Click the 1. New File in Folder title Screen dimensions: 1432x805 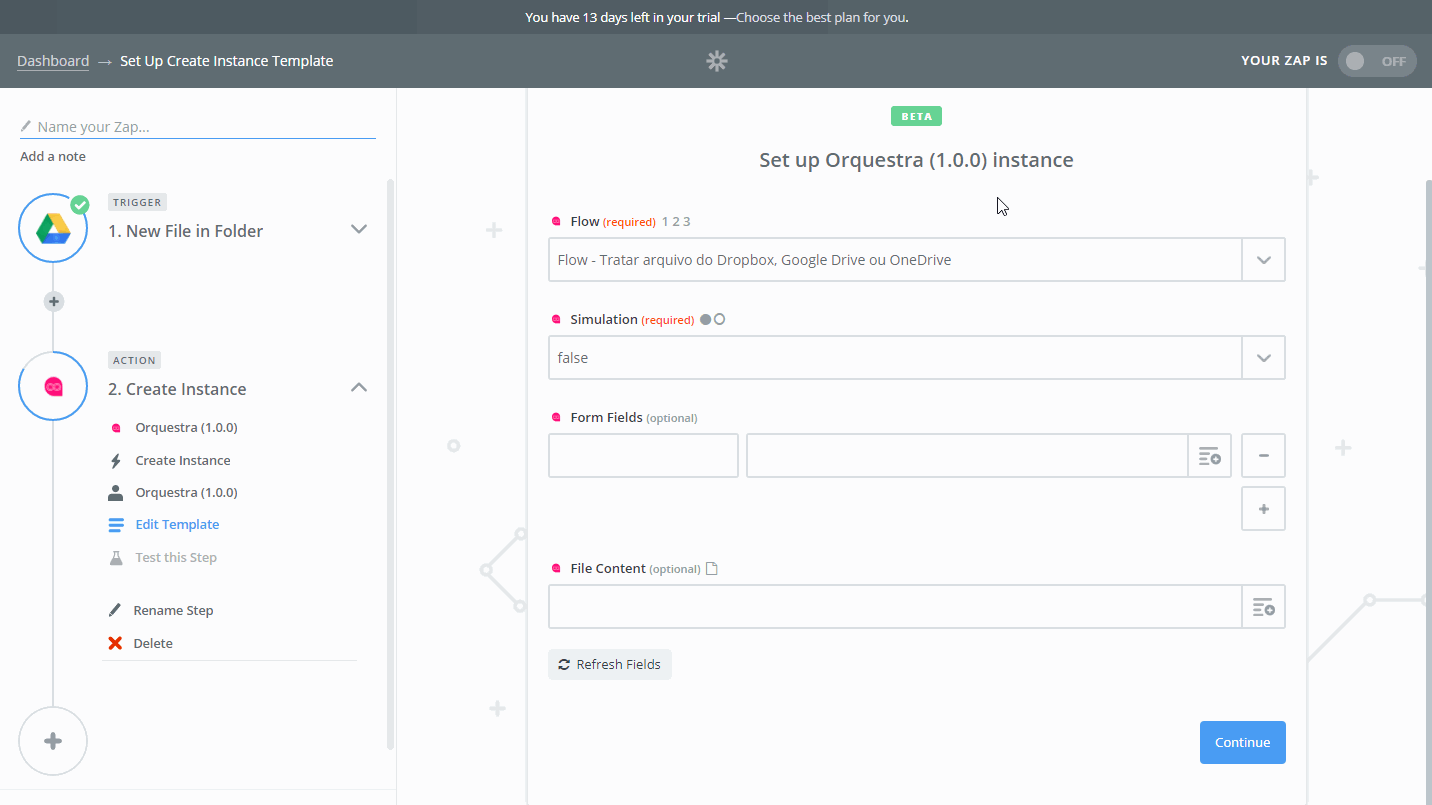click(x=185, y=231)
